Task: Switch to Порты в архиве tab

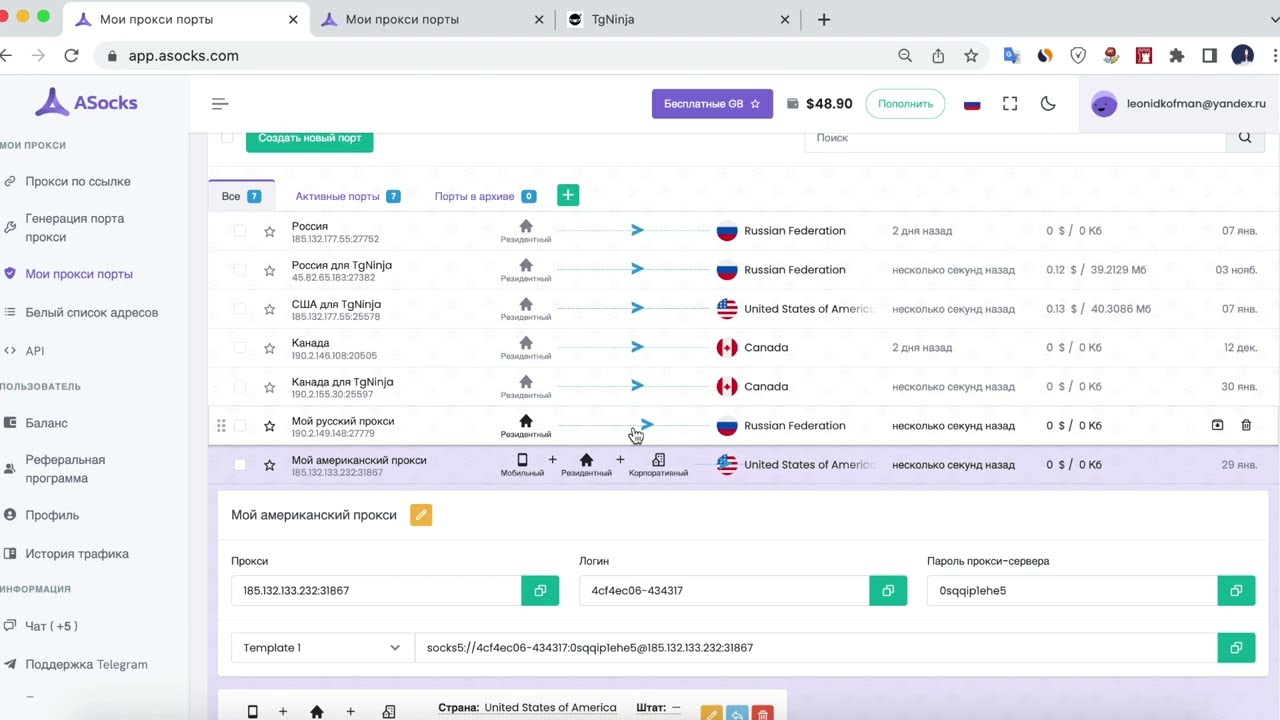Action: [485, 196]
